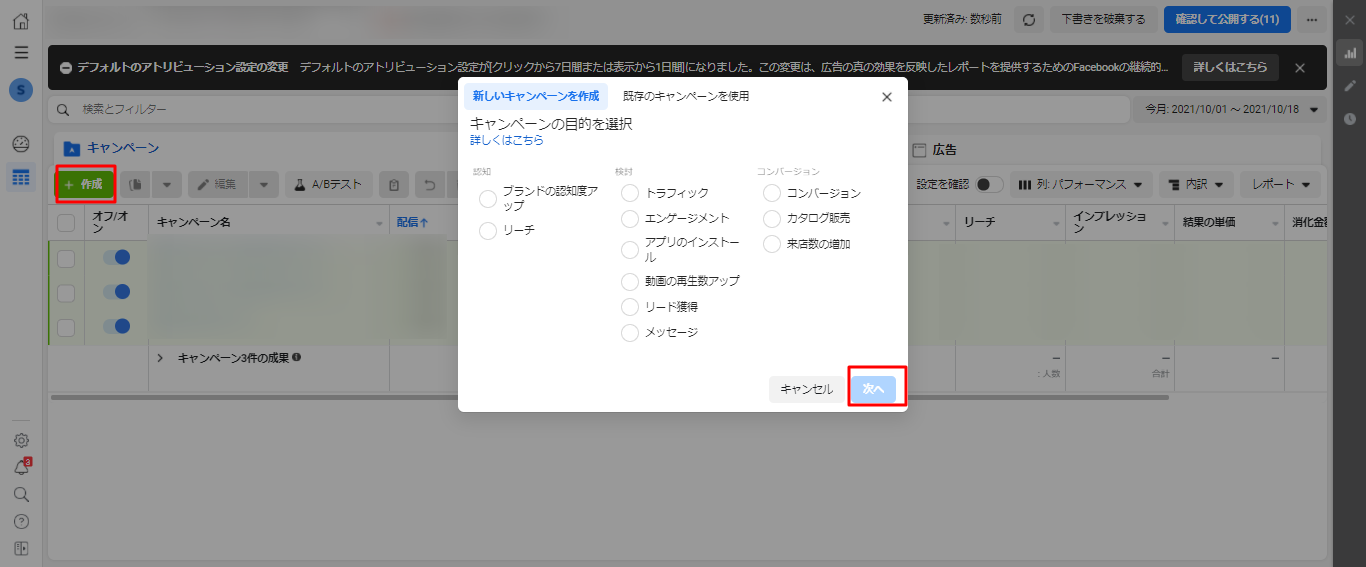Open the home icon in left sidebar
The image size is (1366, 567).
tap(21, 20)
